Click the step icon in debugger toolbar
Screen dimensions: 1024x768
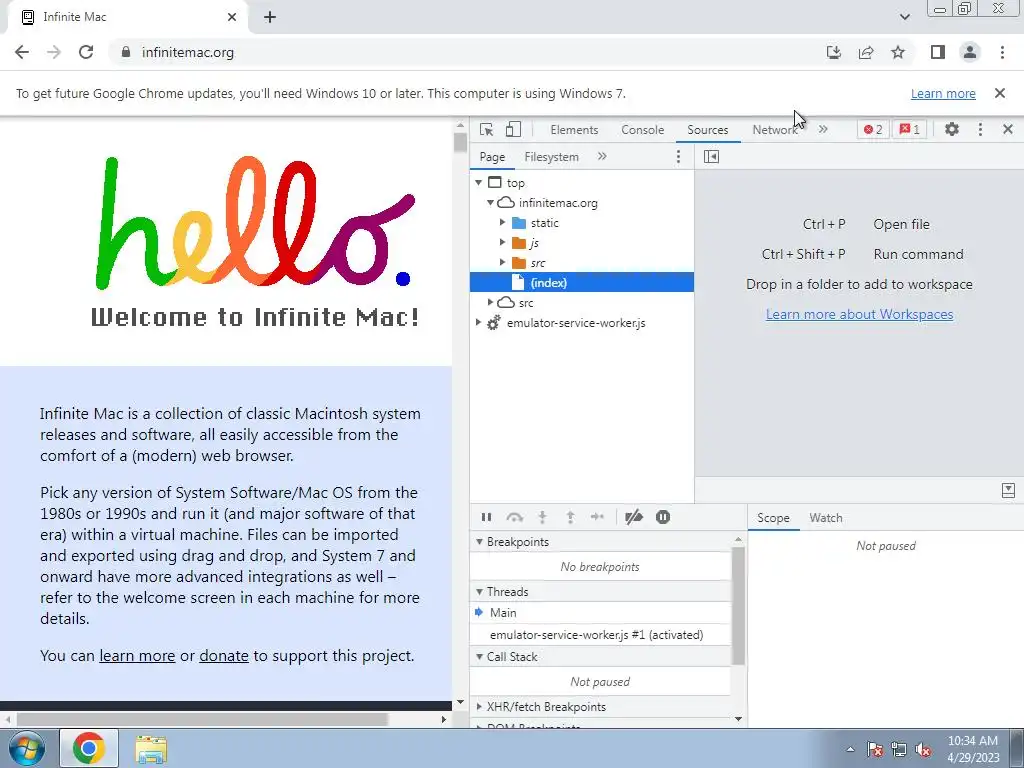tap(598, 517)
